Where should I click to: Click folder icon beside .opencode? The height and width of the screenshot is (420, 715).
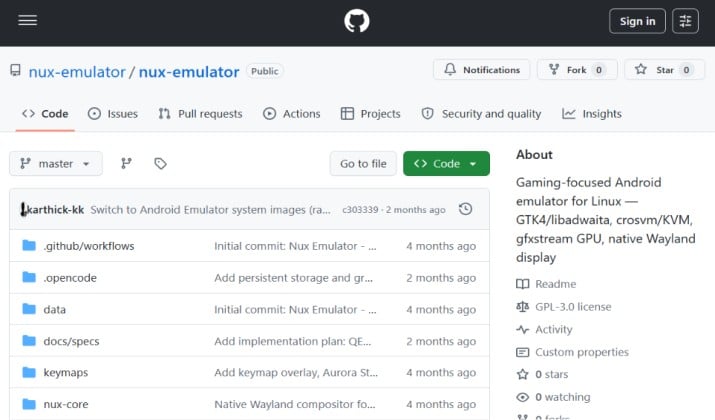(29, 277)
